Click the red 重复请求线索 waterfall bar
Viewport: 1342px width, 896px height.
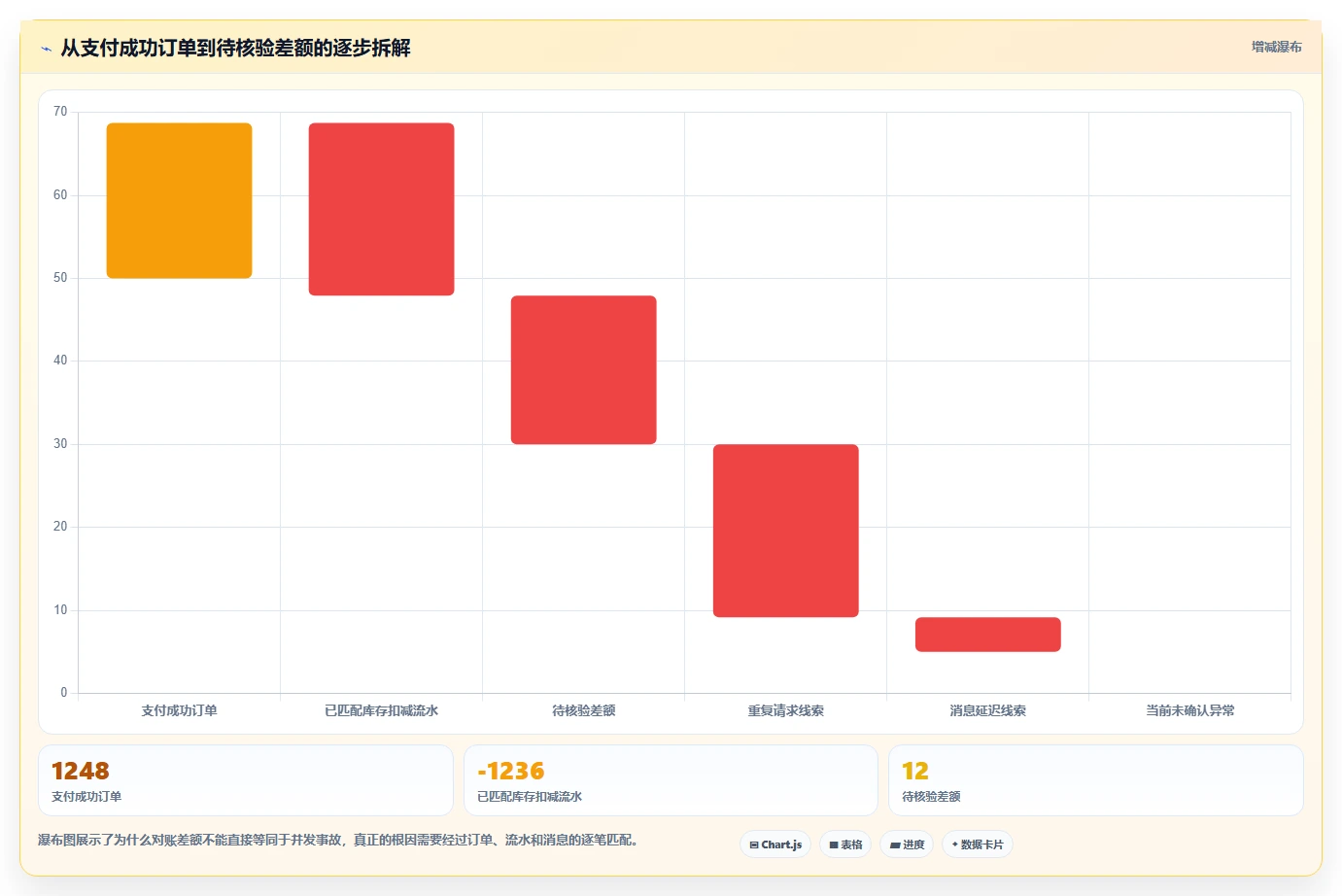pyautogui.click(x=786, y=531)
